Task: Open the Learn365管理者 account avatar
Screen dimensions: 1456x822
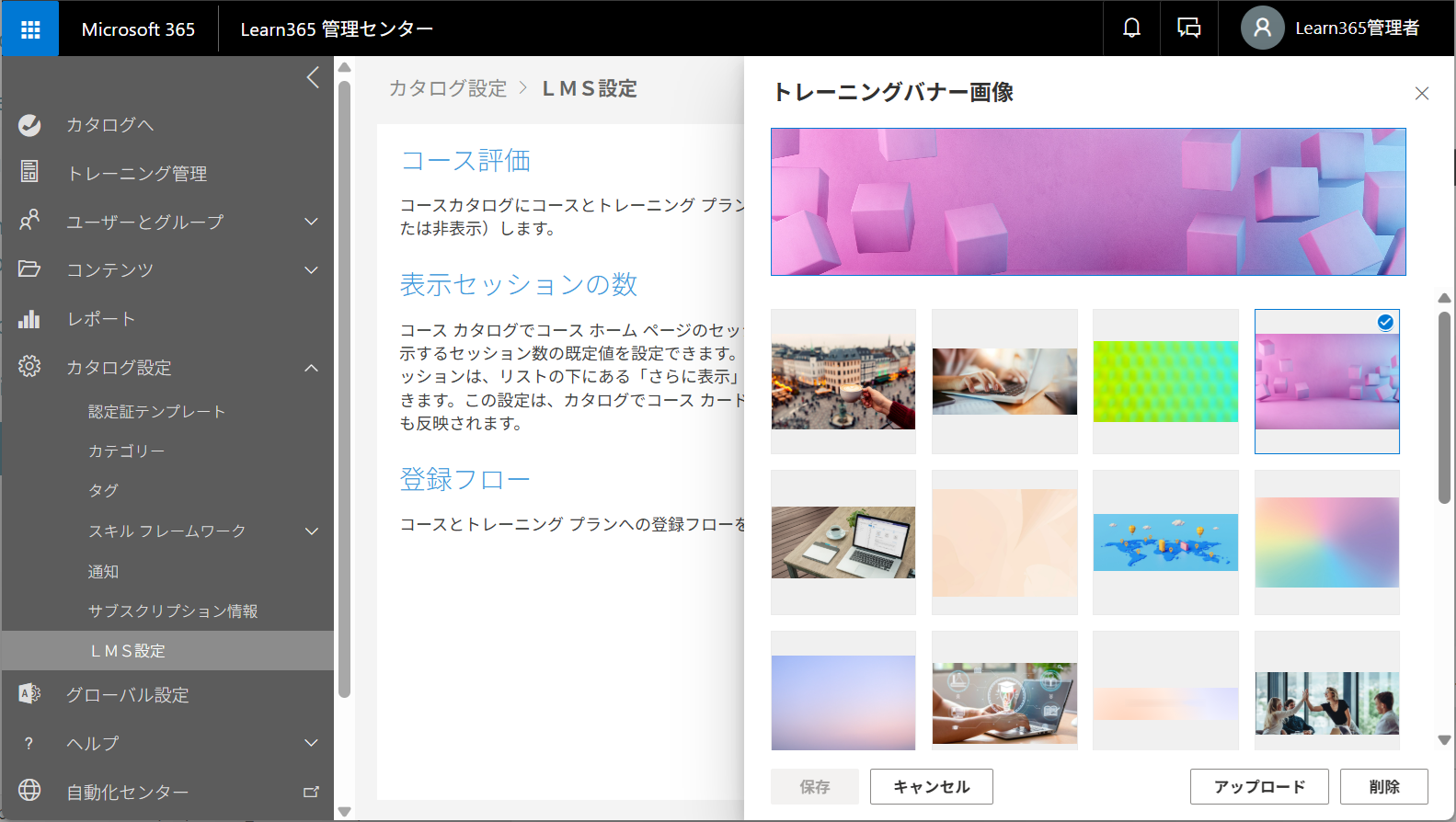Action: coord(1262,29)
